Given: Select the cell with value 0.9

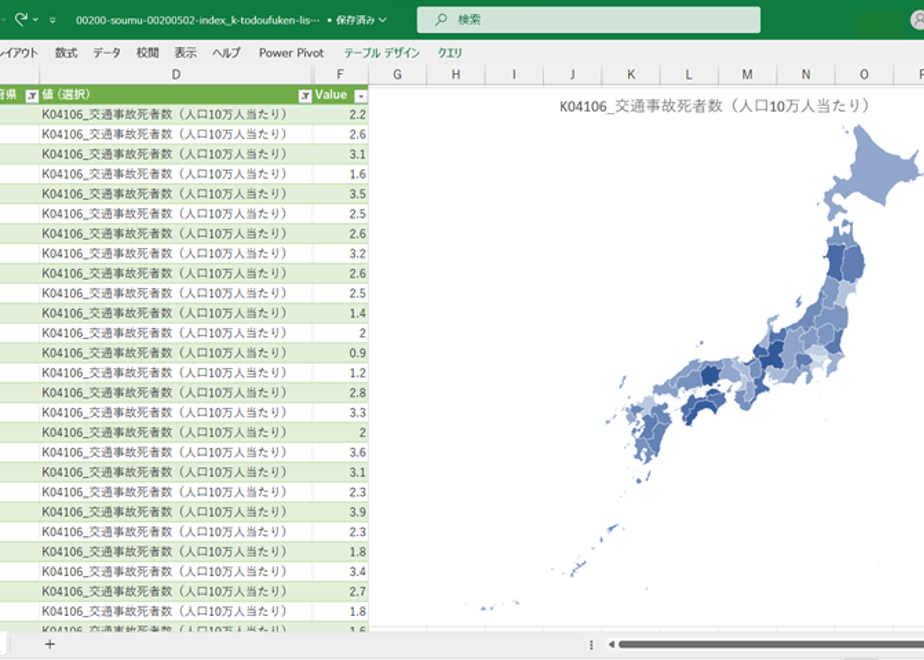Looking at the screenshot, I should (340, 353).
